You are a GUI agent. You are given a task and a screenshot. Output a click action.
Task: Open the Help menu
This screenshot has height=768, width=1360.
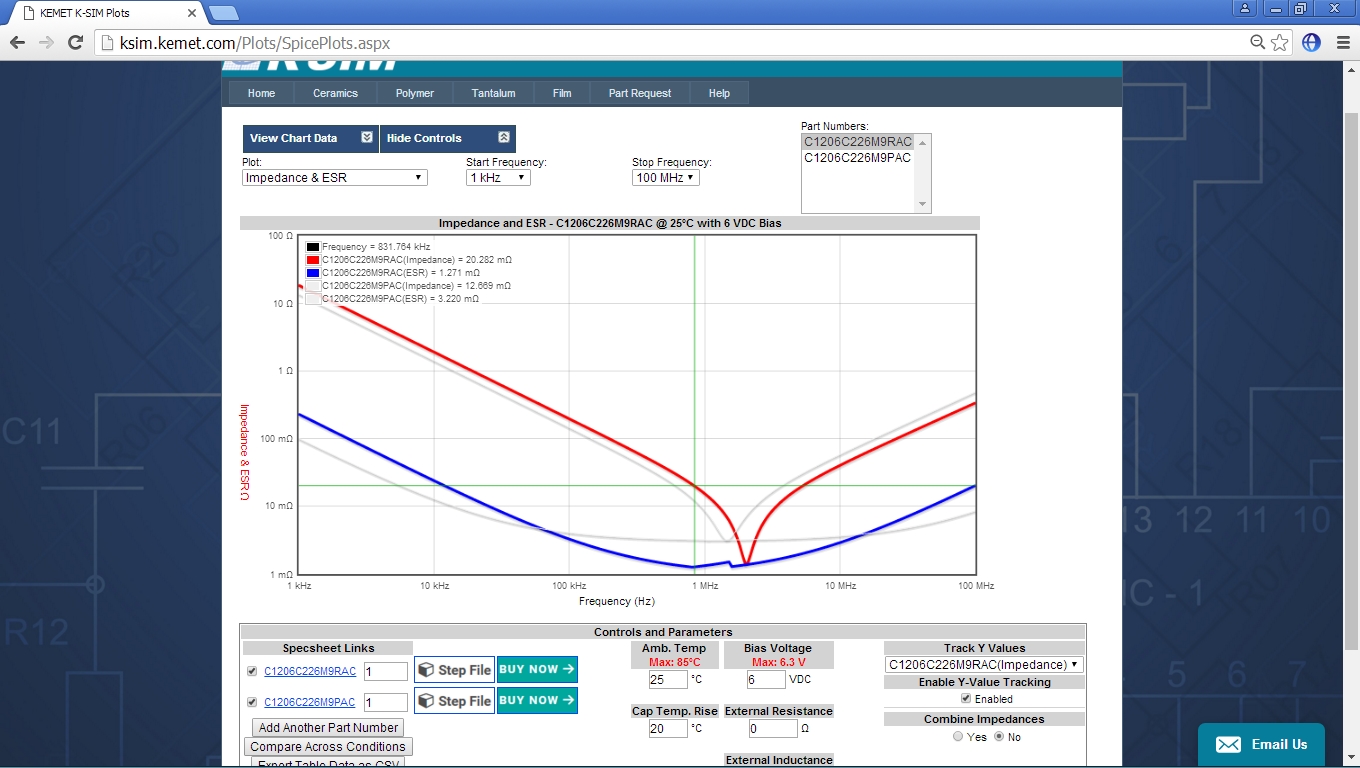point(719,93)
